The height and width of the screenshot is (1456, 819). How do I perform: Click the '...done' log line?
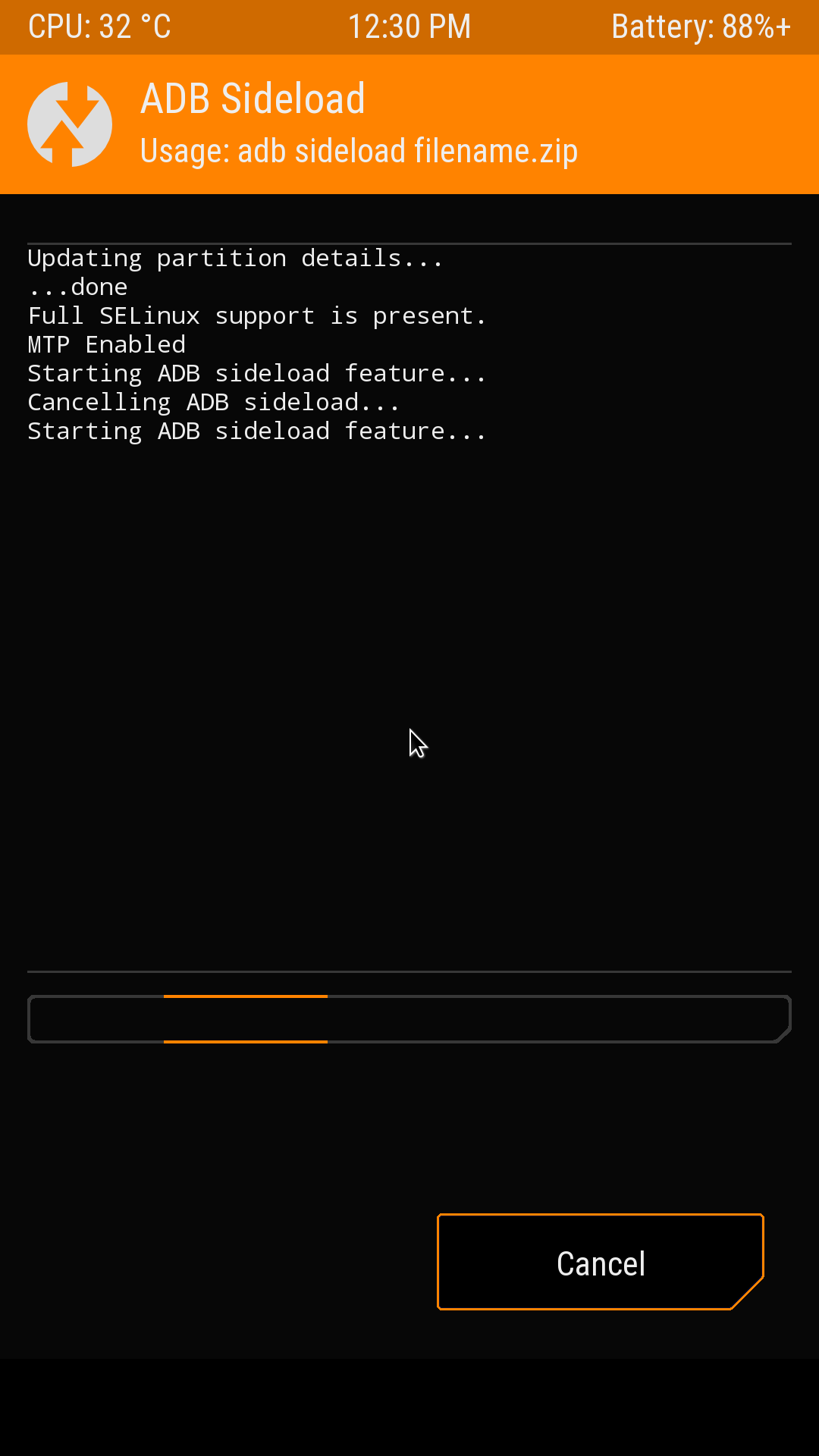pos(77,287)
